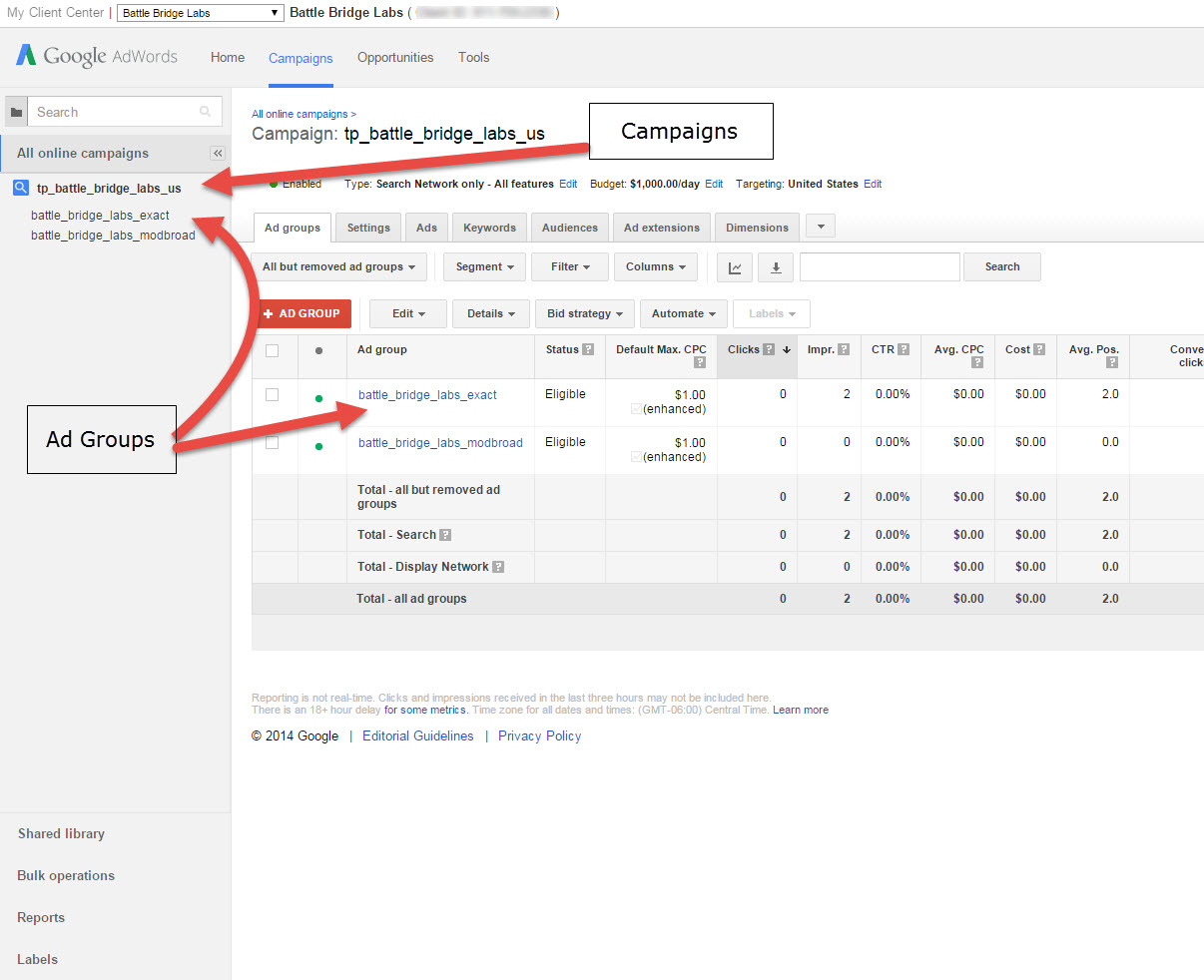The image size is (1204, 980).
Task: Click the download report icon
Action: tap(776, 266)
